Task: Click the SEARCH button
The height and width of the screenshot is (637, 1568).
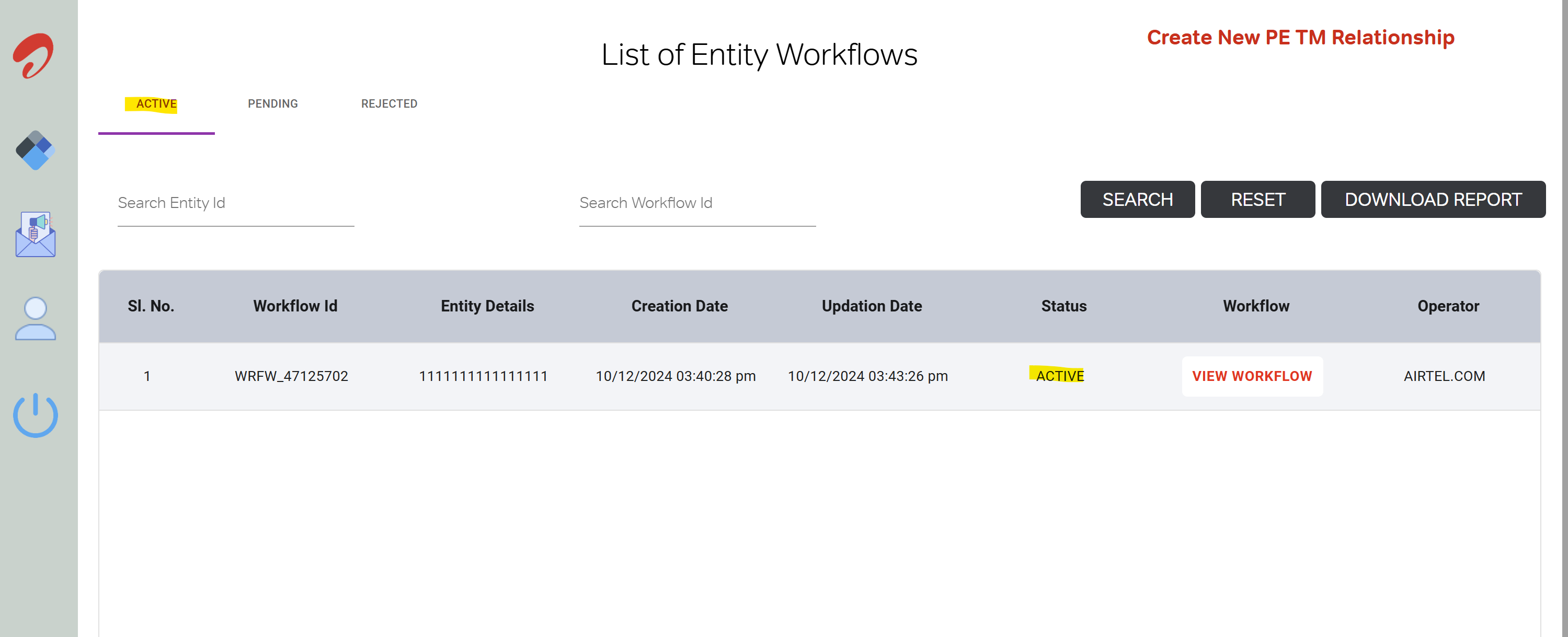Action: 1137,200
